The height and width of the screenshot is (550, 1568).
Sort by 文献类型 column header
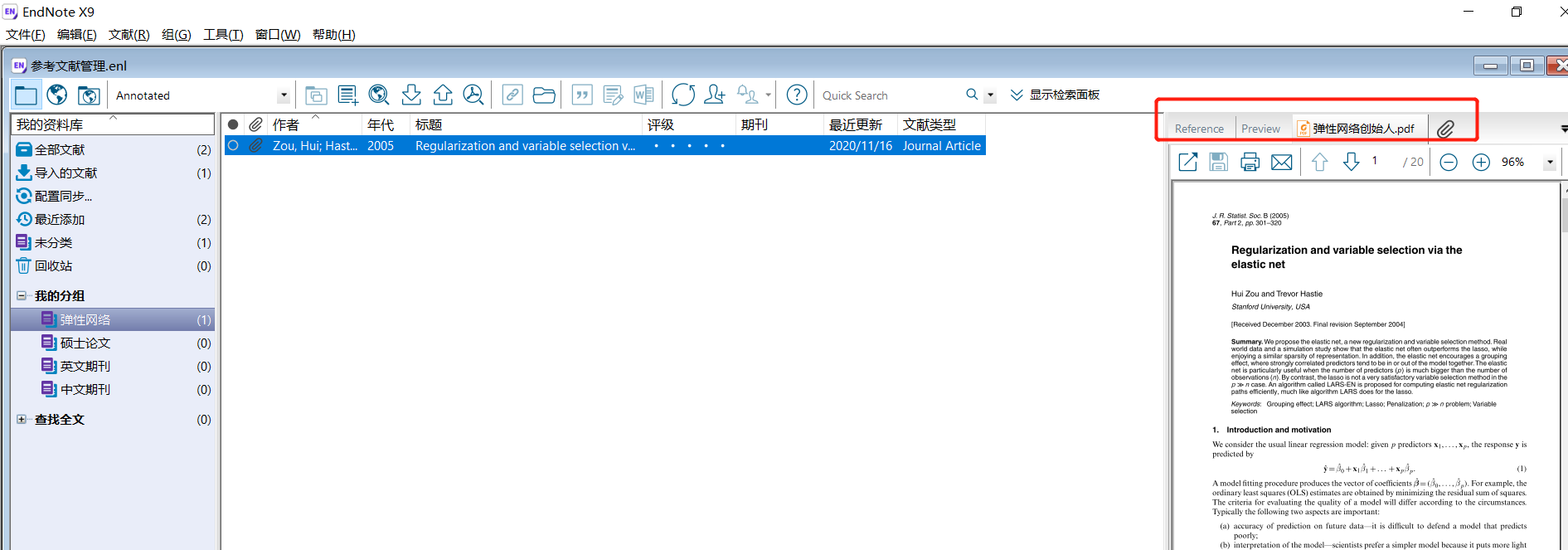941,124
